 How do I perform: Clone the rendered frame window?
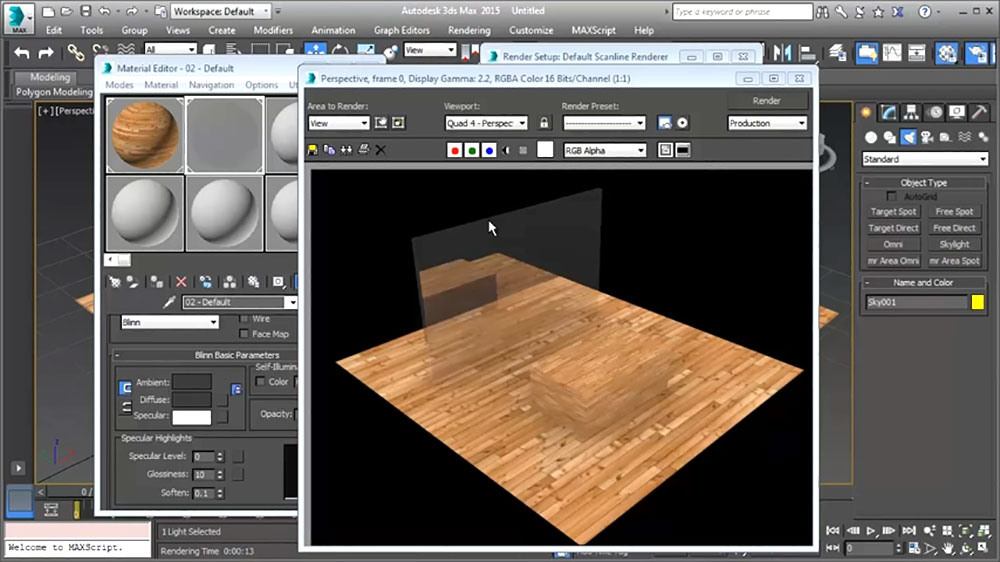point(346,150)
